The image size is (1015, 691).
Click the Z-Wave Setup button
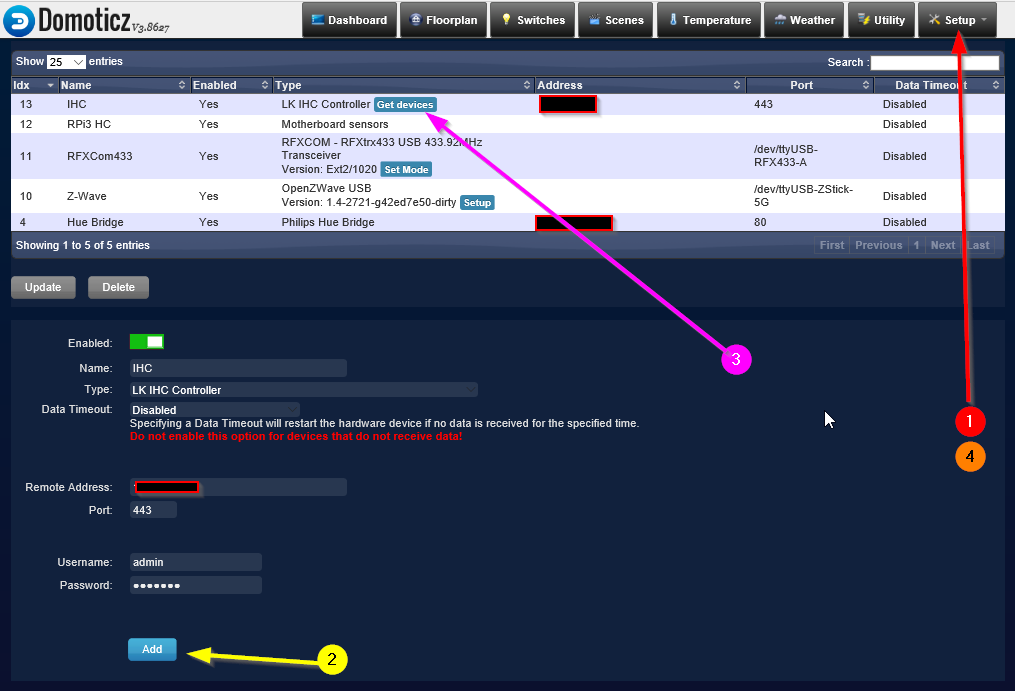pyautogui.click(x=477, y=203)
